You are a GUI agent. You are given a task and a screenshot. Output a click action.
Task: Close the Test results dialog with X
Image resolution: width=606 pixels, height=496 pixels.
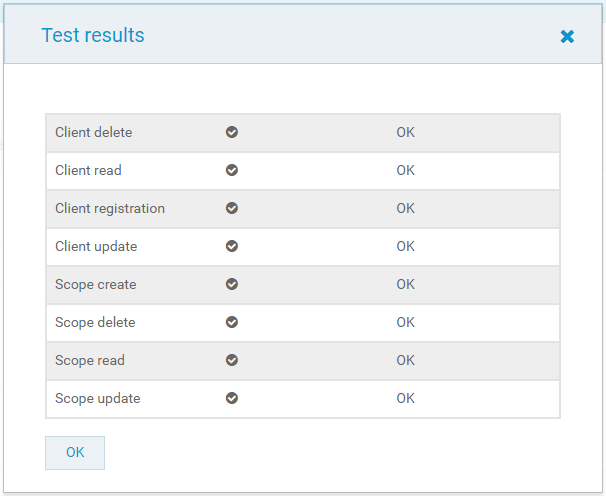tap(567, 36)
